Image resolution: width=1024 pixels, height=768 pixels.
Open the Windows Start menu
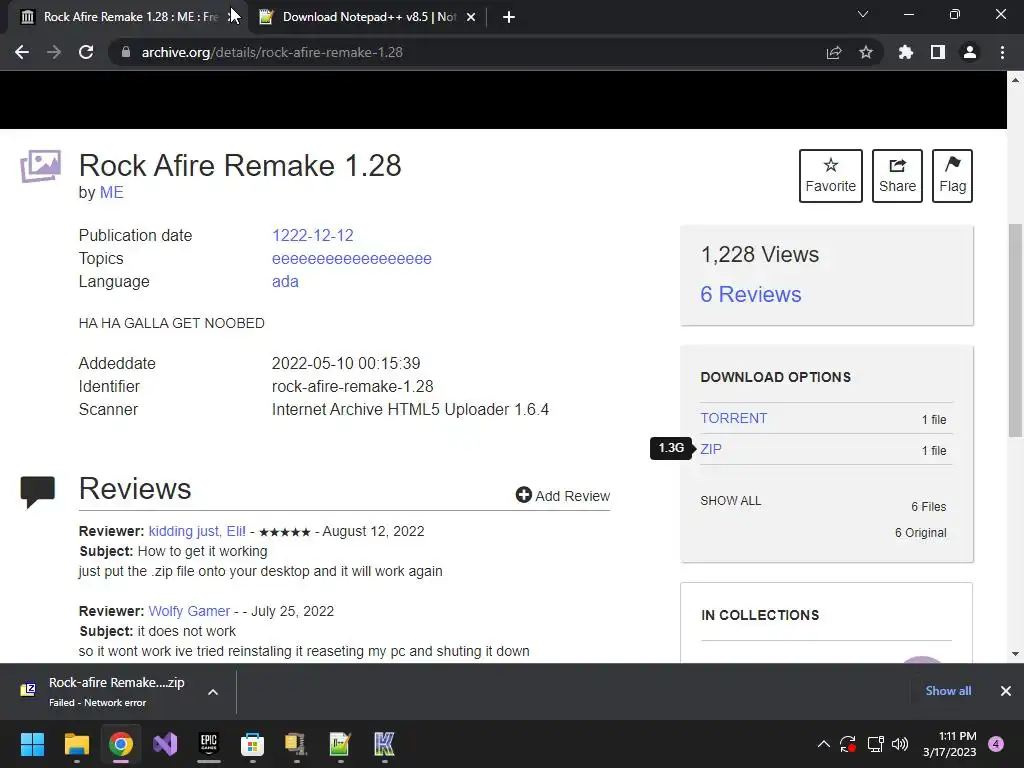pyautogui.click(x=32, y=744)
